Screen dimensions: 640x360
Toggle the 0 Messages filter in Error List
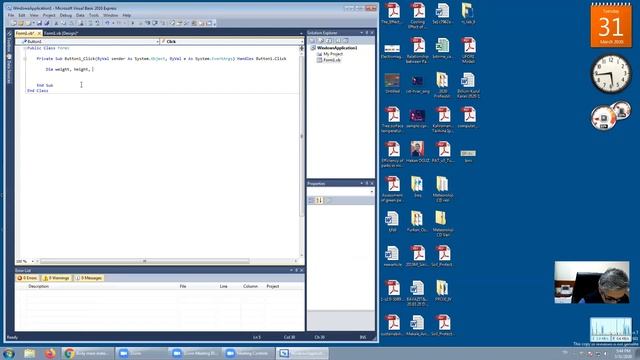click(x=89, y=278)
